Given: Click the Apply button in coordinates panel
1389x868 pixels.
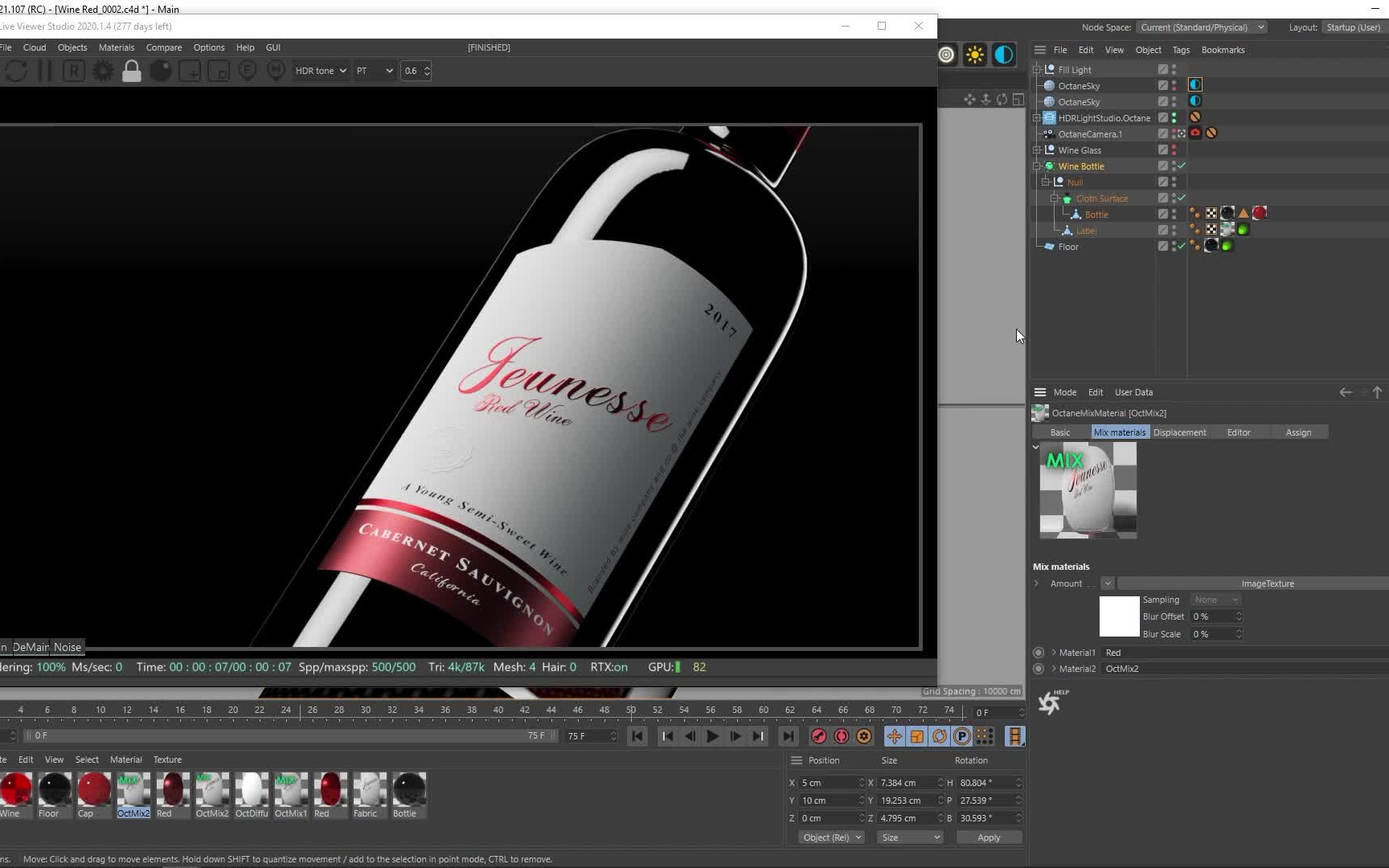Looking at the screenshot, I should [989, 837].
